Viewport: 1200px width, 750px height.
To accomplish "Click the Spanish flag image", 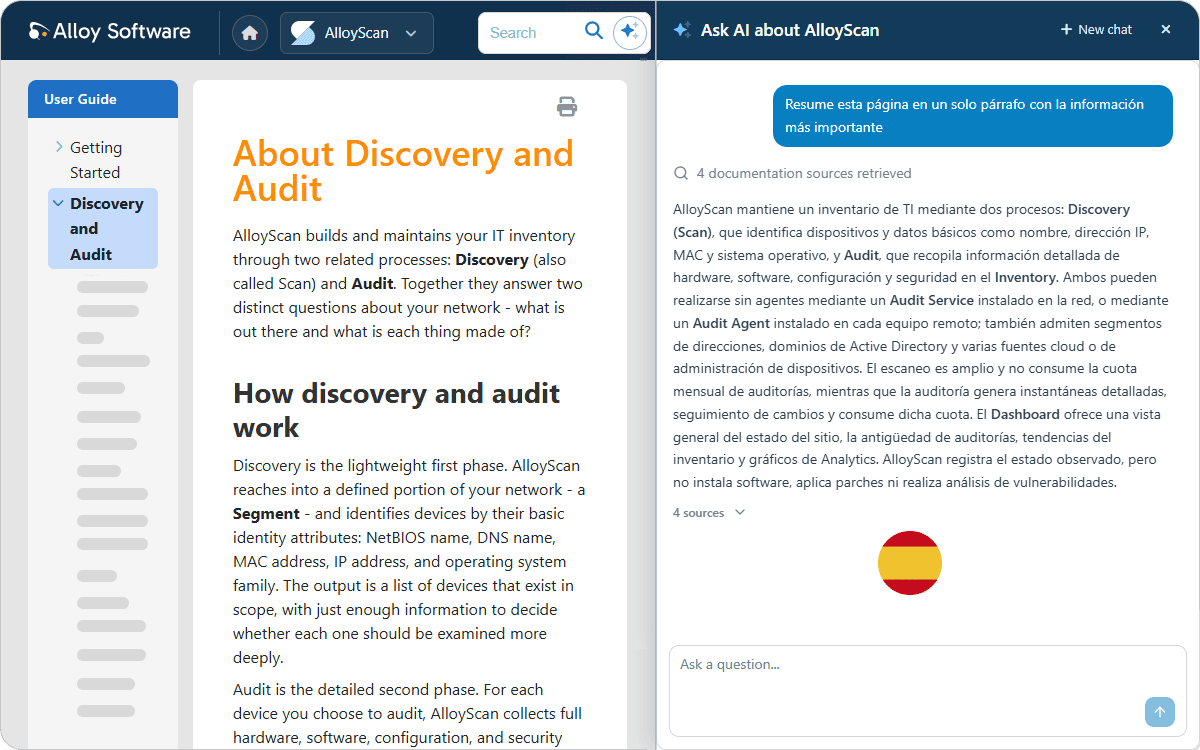I will [x=910, y=563].
